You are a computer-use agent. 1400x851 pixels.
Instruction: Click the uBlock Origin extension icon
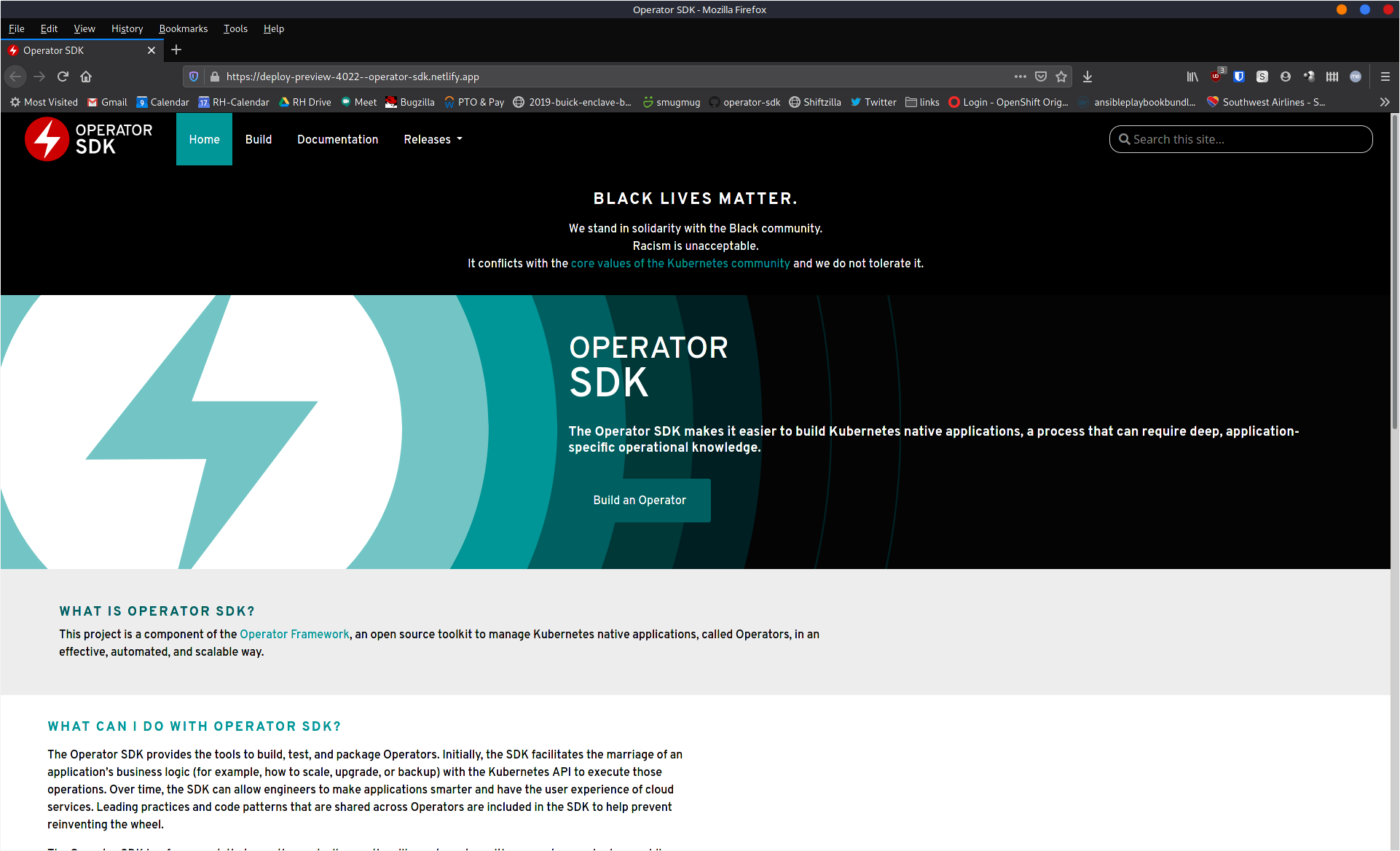point(1216,77)
